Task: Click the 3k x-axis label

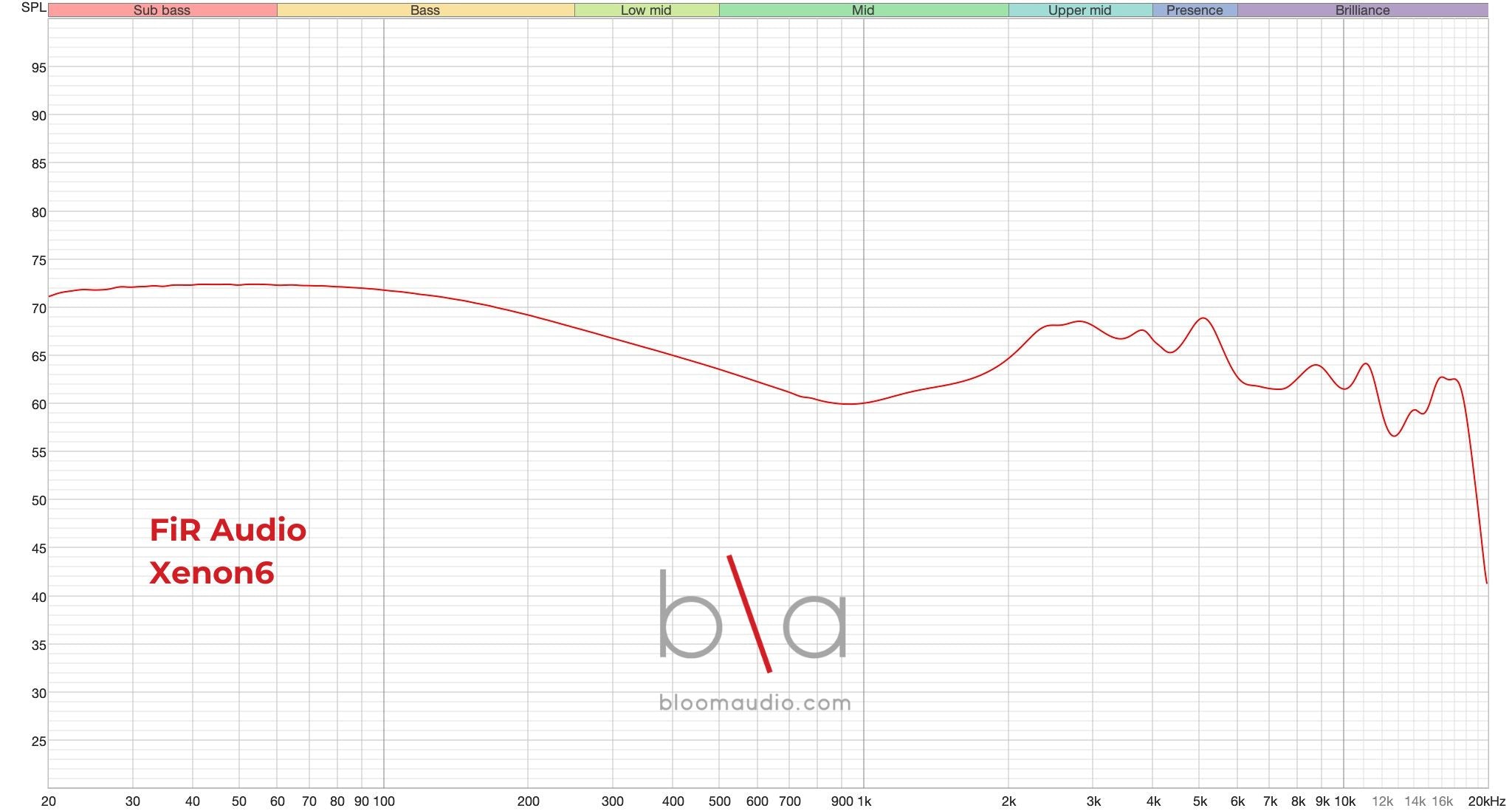Action: 1093,801
